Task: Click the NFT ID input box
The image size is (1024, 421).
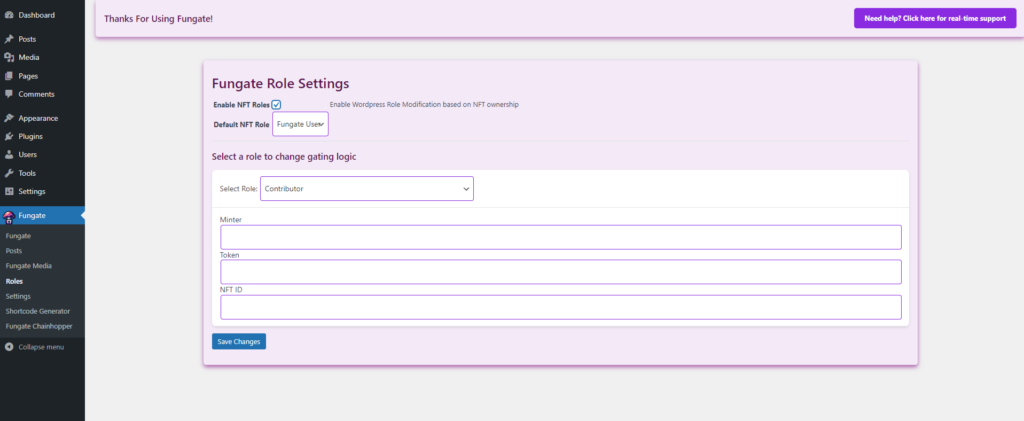Action: [x=560, y=307]
